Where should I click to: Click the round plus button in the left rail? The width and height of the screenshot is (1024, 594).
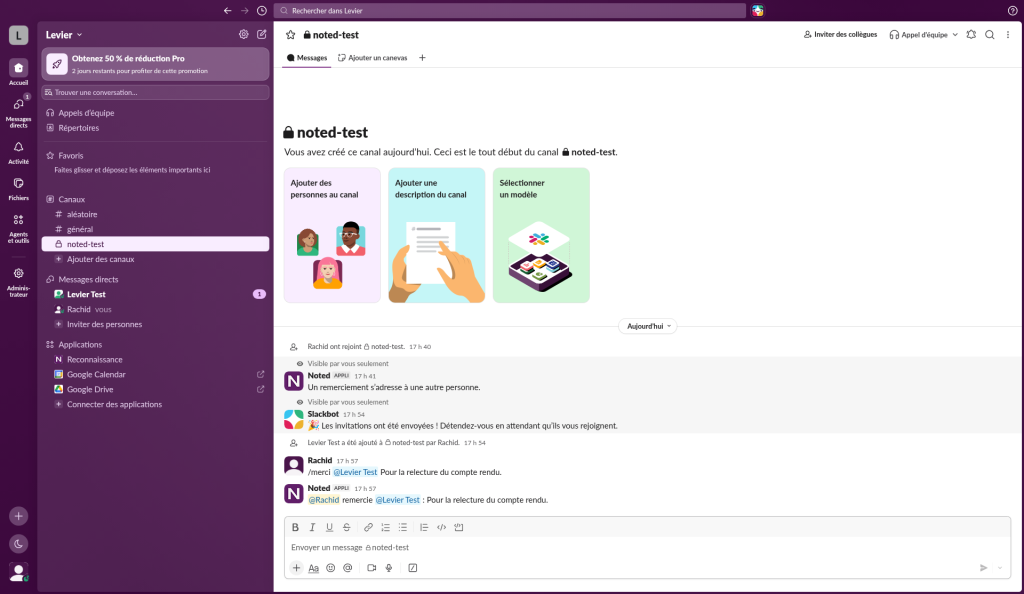tap(18, 516)
